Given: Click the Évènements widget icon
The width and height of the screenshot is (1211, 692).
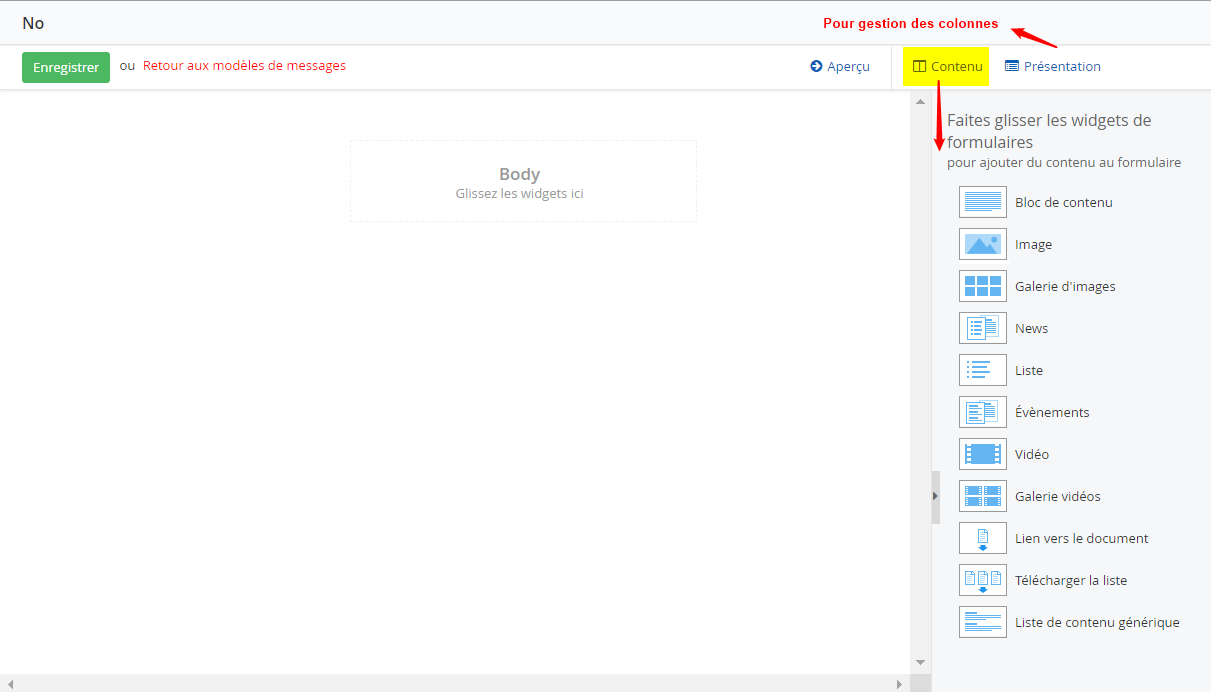Looking at the screenshot, I should click(982, 412).
